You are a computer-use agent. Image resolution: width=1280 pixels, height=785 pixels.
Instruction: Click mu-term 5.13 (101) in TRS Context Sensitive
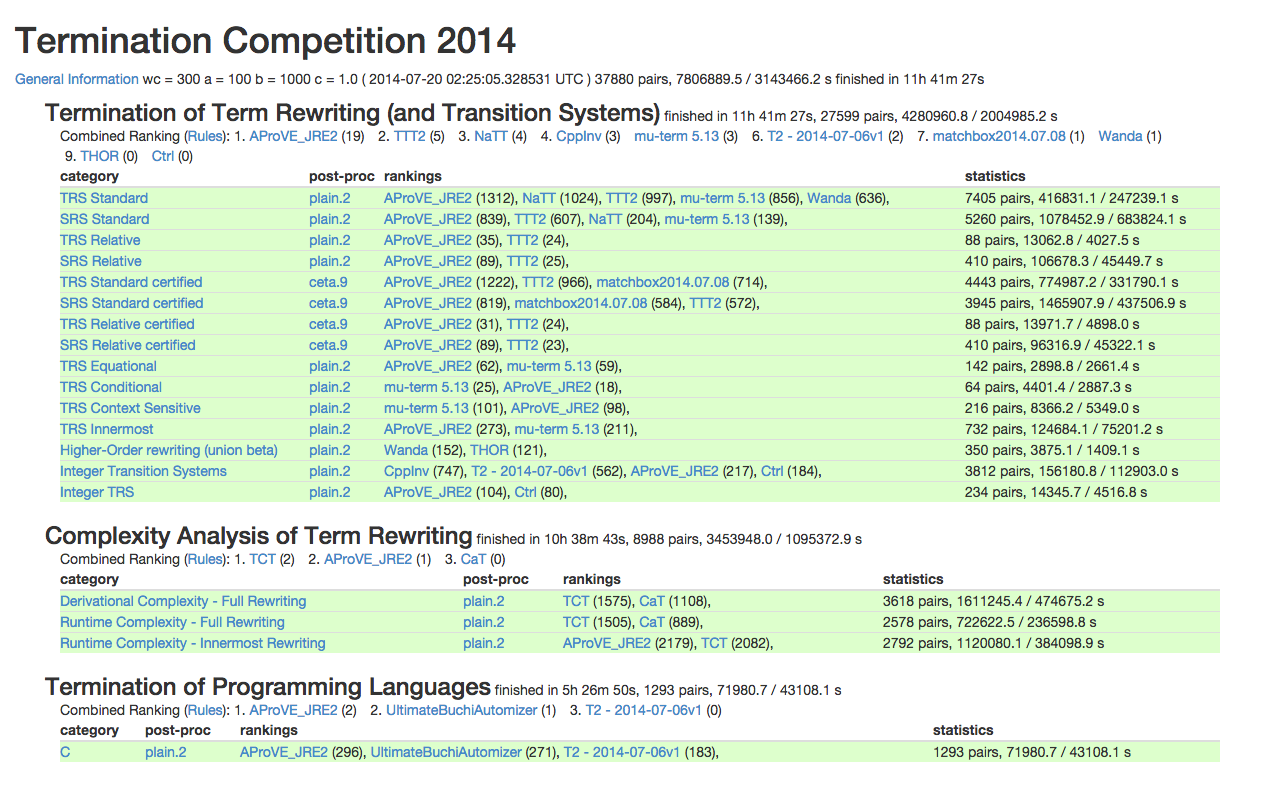point(426,408)
